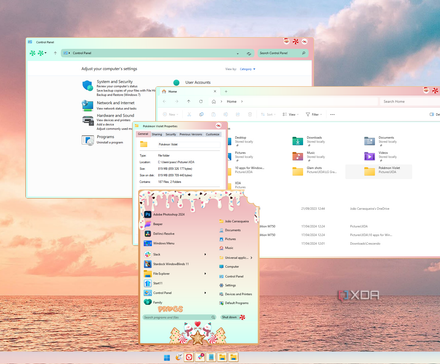This screenshot has width=440, height=364.
Task: Launch Beeper from the Start menu
Action: click(153, 224)
